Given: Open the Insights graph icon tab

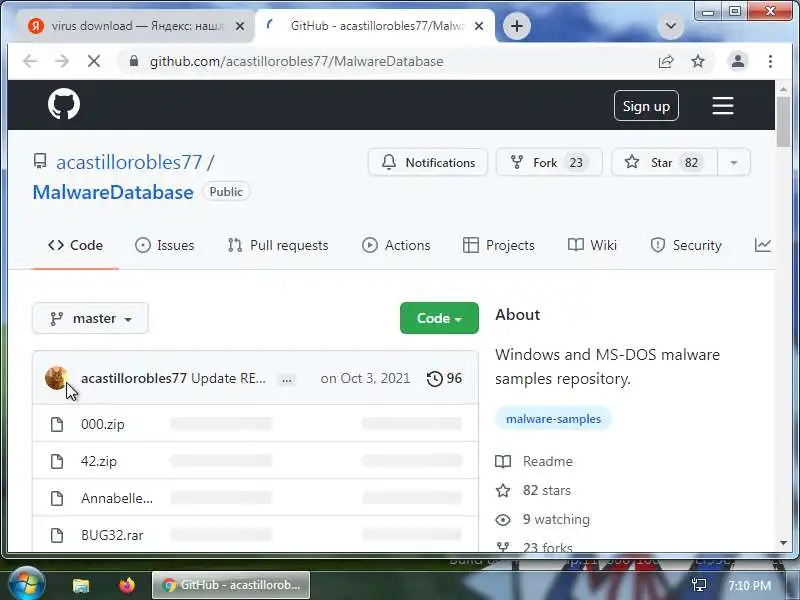Looking at the screenshot, I should 763,245.
